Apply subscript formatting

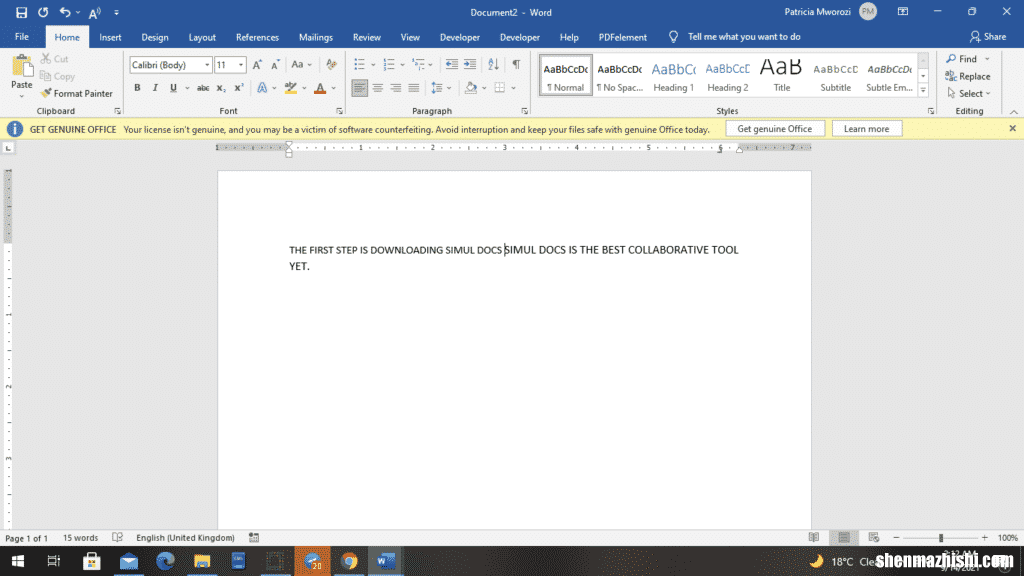pos(221,88)
